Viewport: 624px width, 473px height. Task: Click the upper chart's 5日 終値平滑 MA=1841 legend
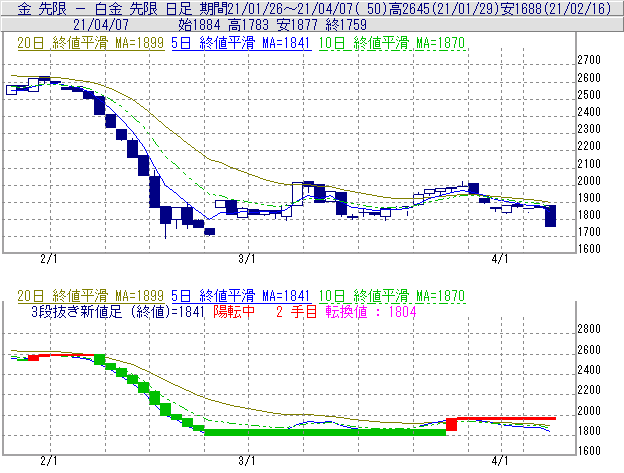[241, 43]
